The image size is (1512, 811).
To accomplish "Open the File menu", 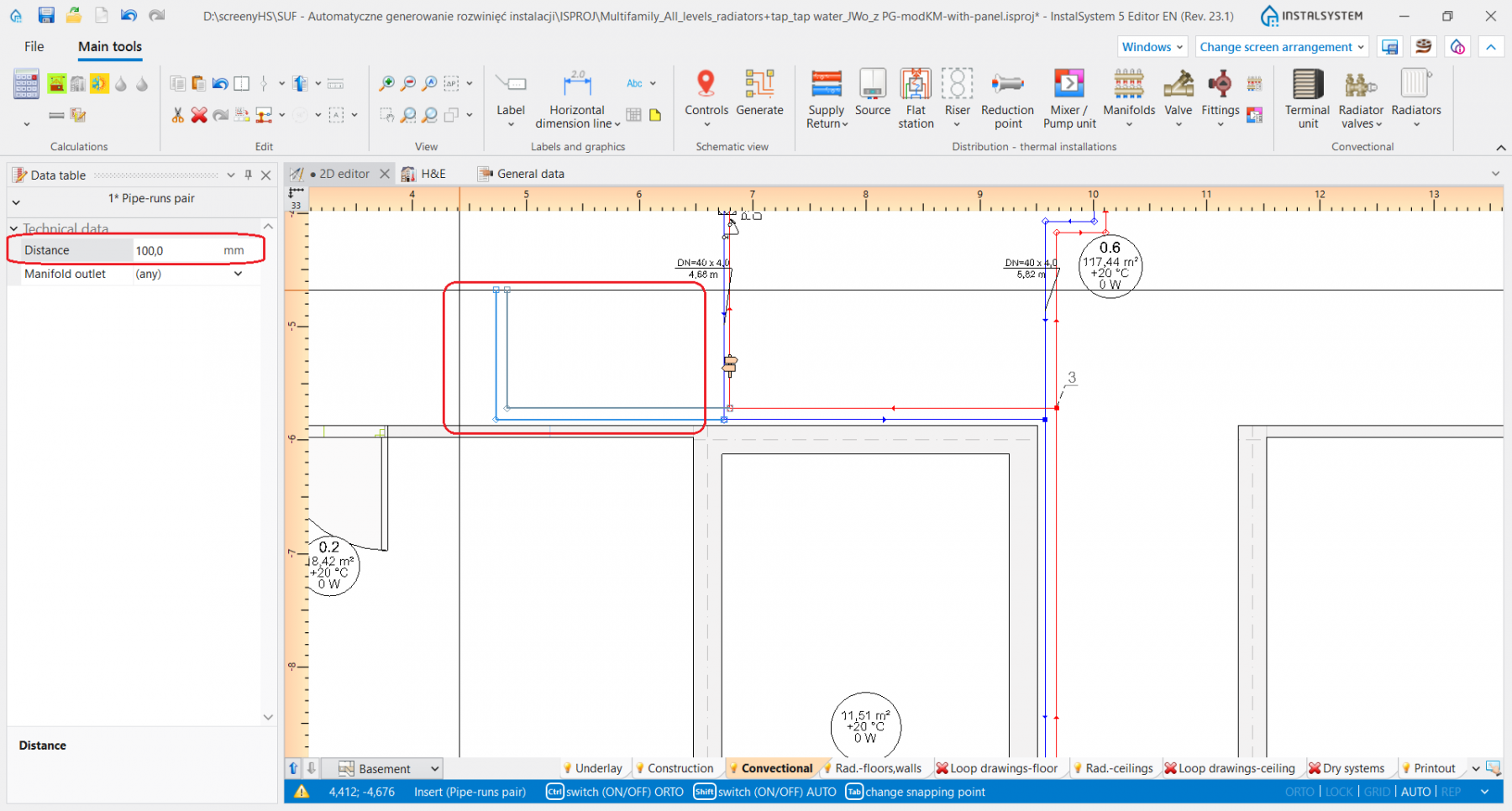I will (34, 47).
